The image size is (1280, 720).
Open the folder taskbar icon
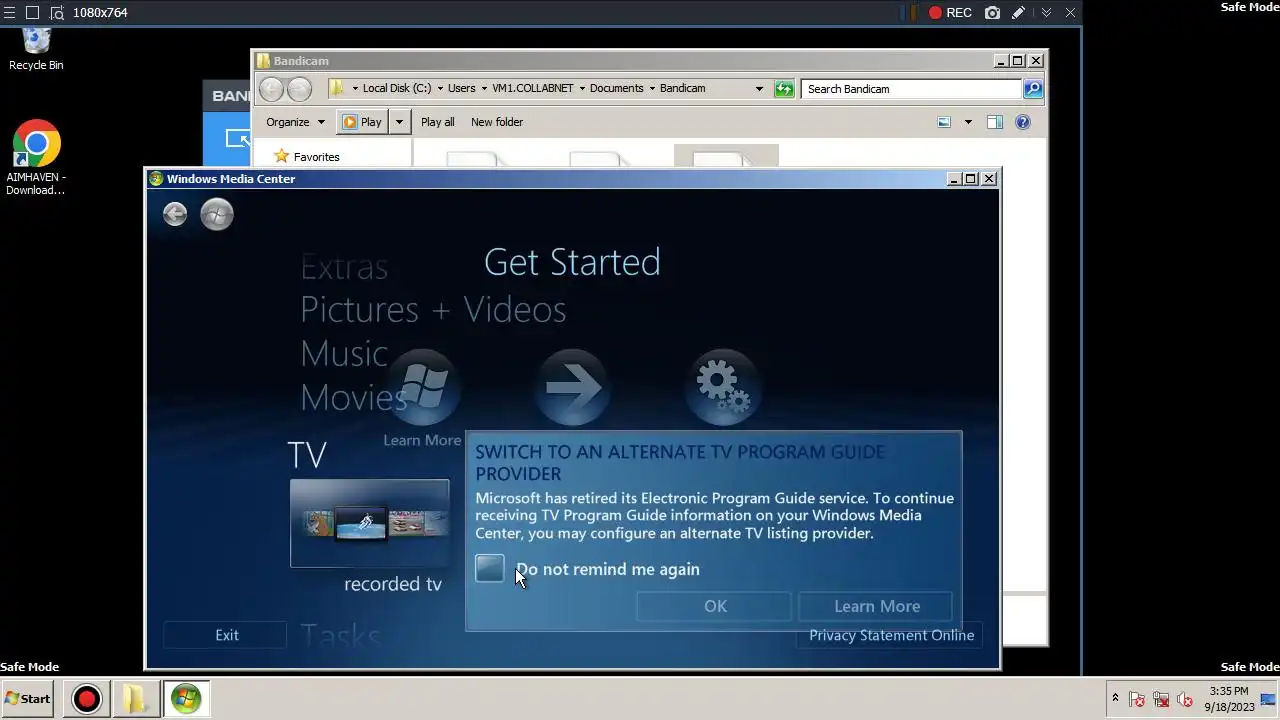(135, 699)
